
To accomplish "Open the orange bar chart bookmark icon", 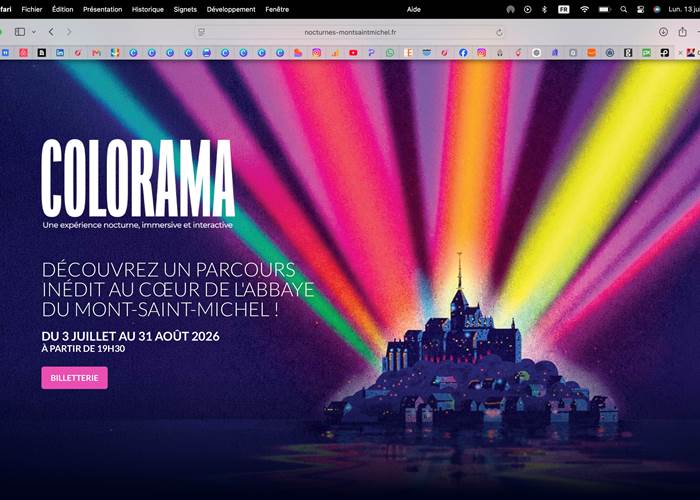I will tap(335, 53).
